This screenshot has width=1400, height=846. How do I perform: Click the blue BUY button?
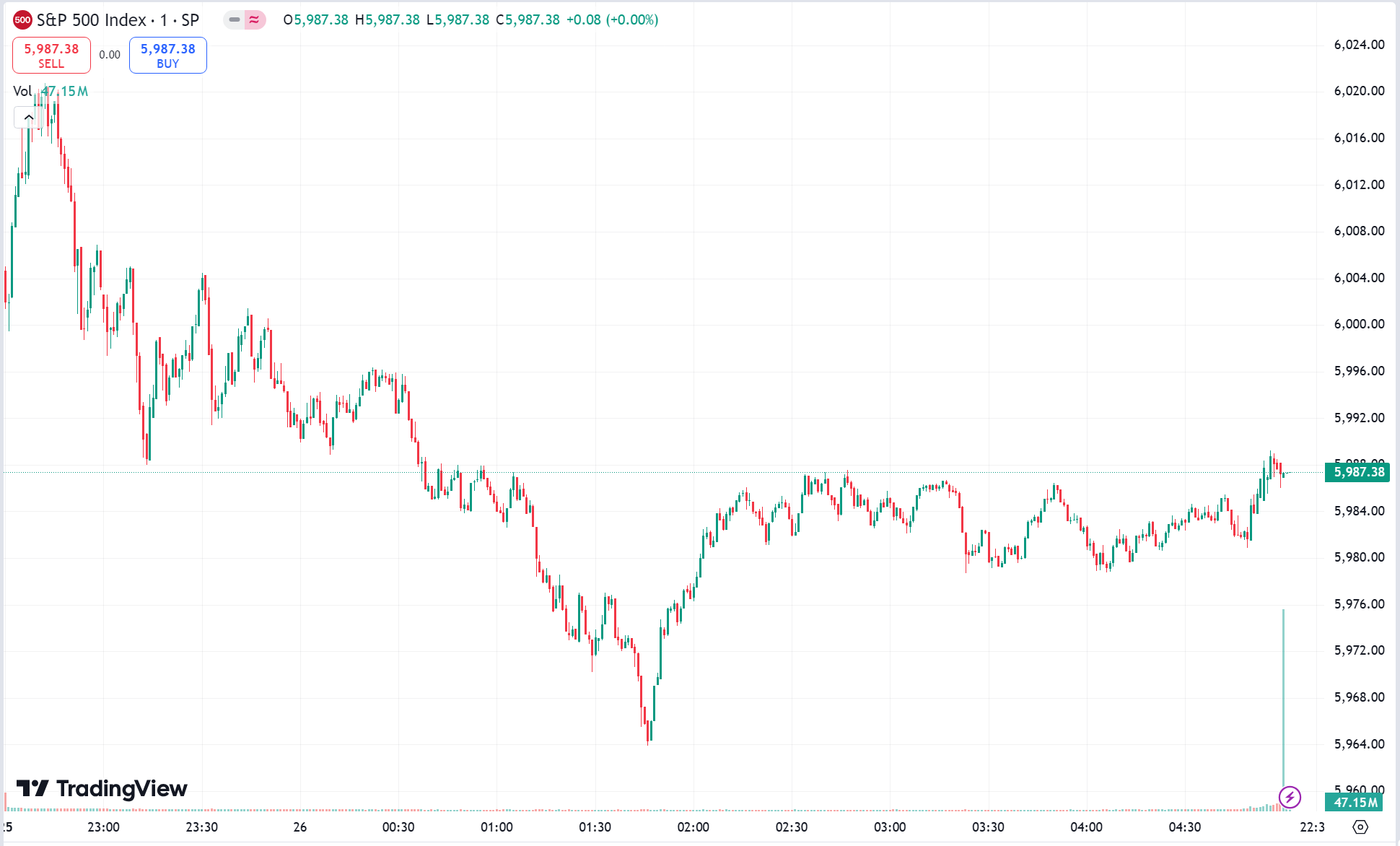pyautogui.click(x=167, y=54)
